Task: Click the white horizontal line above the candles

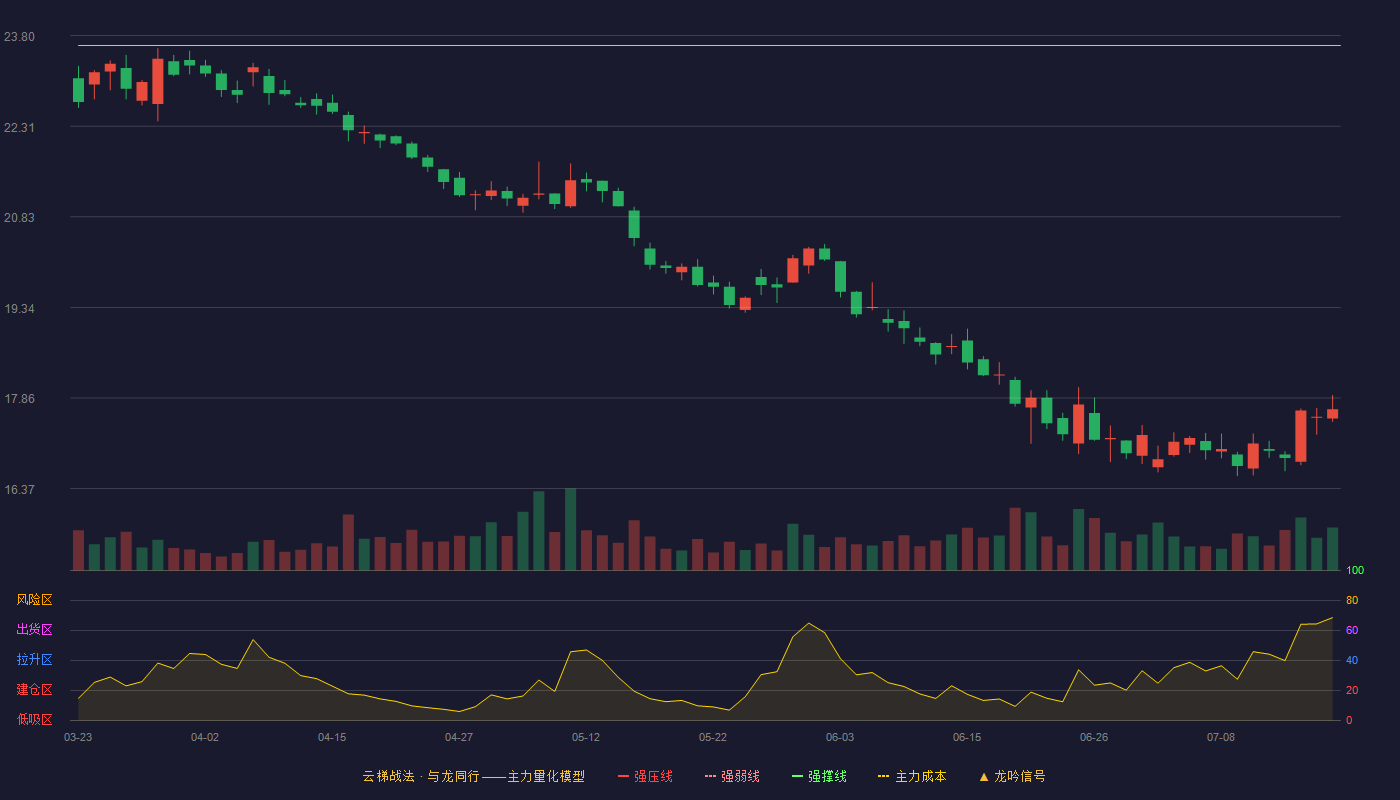Action: pos(709,45)
